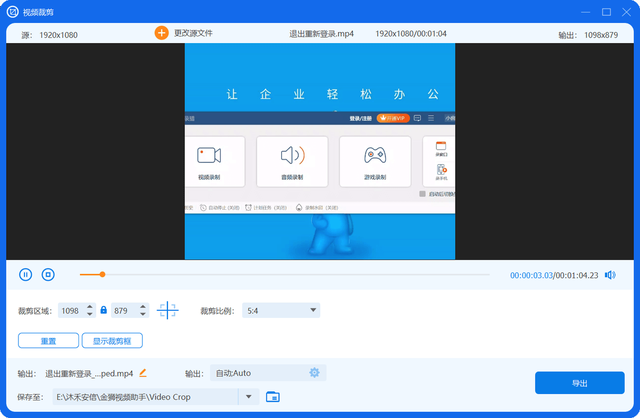This screenshot has width=640, height=418.
Task: Click the save path E:\沐禾安信 field
Action: 145,397
